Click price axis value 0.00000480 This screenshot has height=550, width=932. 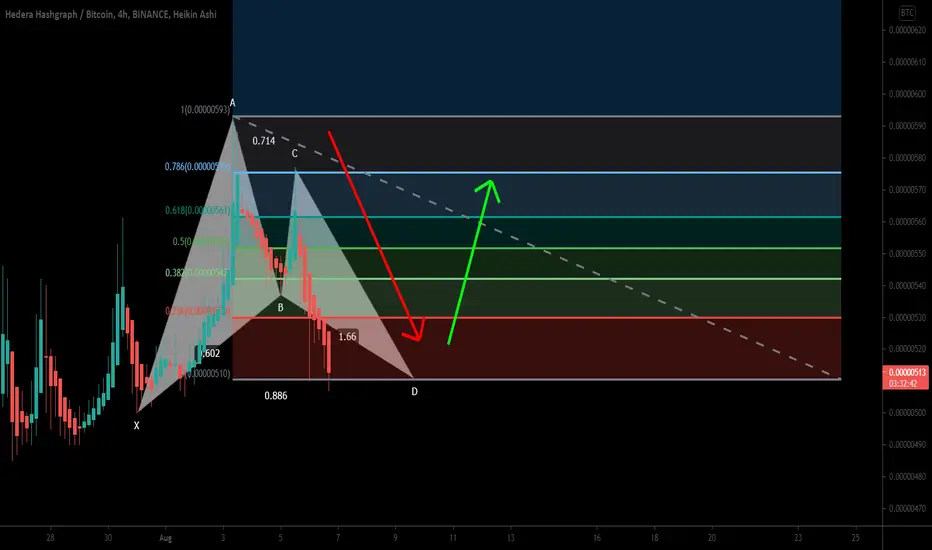(908, 477)
